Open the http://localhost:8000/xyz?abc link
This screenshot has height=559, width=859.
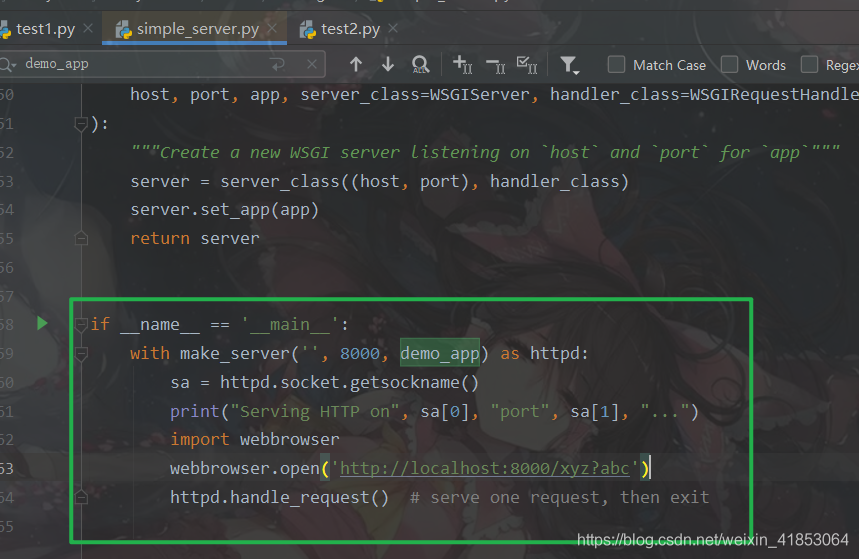pyautogui.click(x=485, y=469)
